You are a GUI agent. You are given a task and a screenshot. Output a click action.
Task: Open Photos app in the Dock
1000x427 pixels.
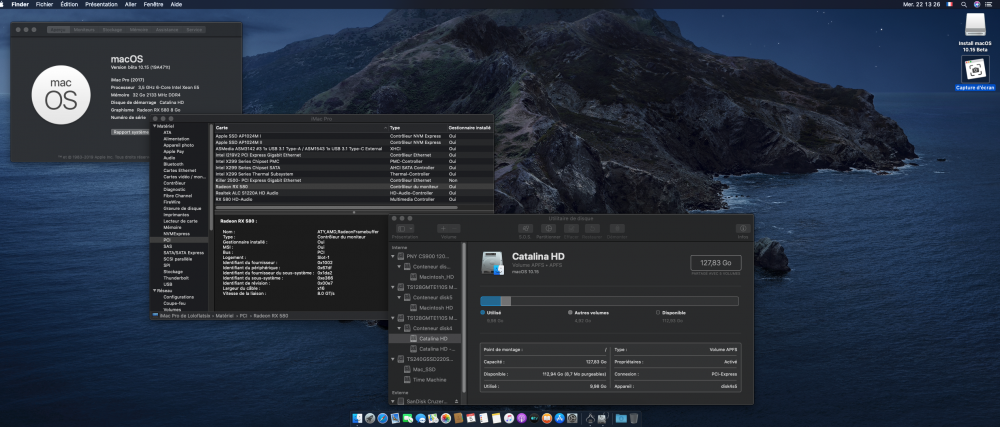pyautogui.click(x=446, y=418)
